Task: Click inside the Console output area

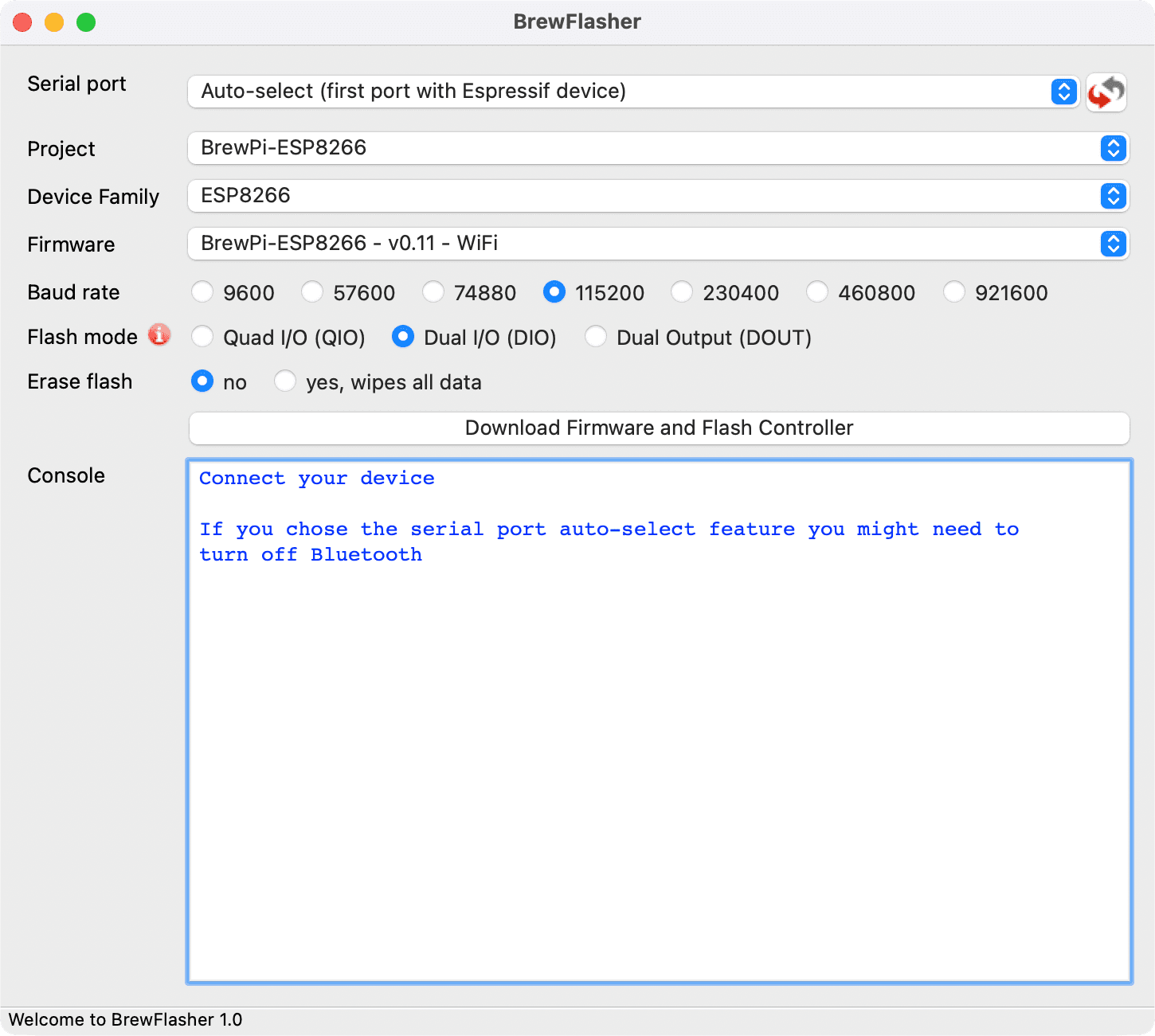Action: pos(660,721)
